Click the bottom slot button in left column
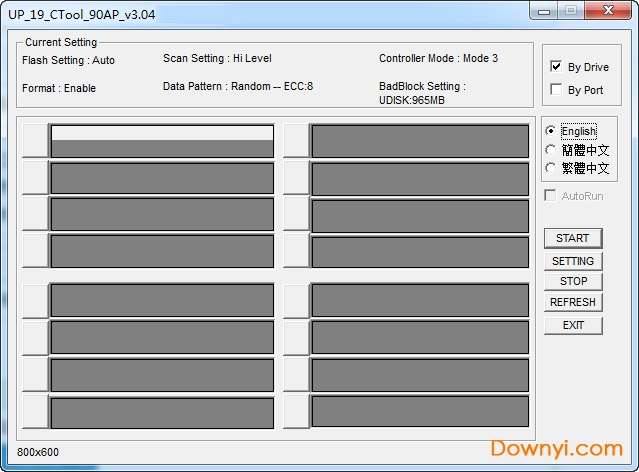Screen dimensions: 639x472 tap(35, 411)
